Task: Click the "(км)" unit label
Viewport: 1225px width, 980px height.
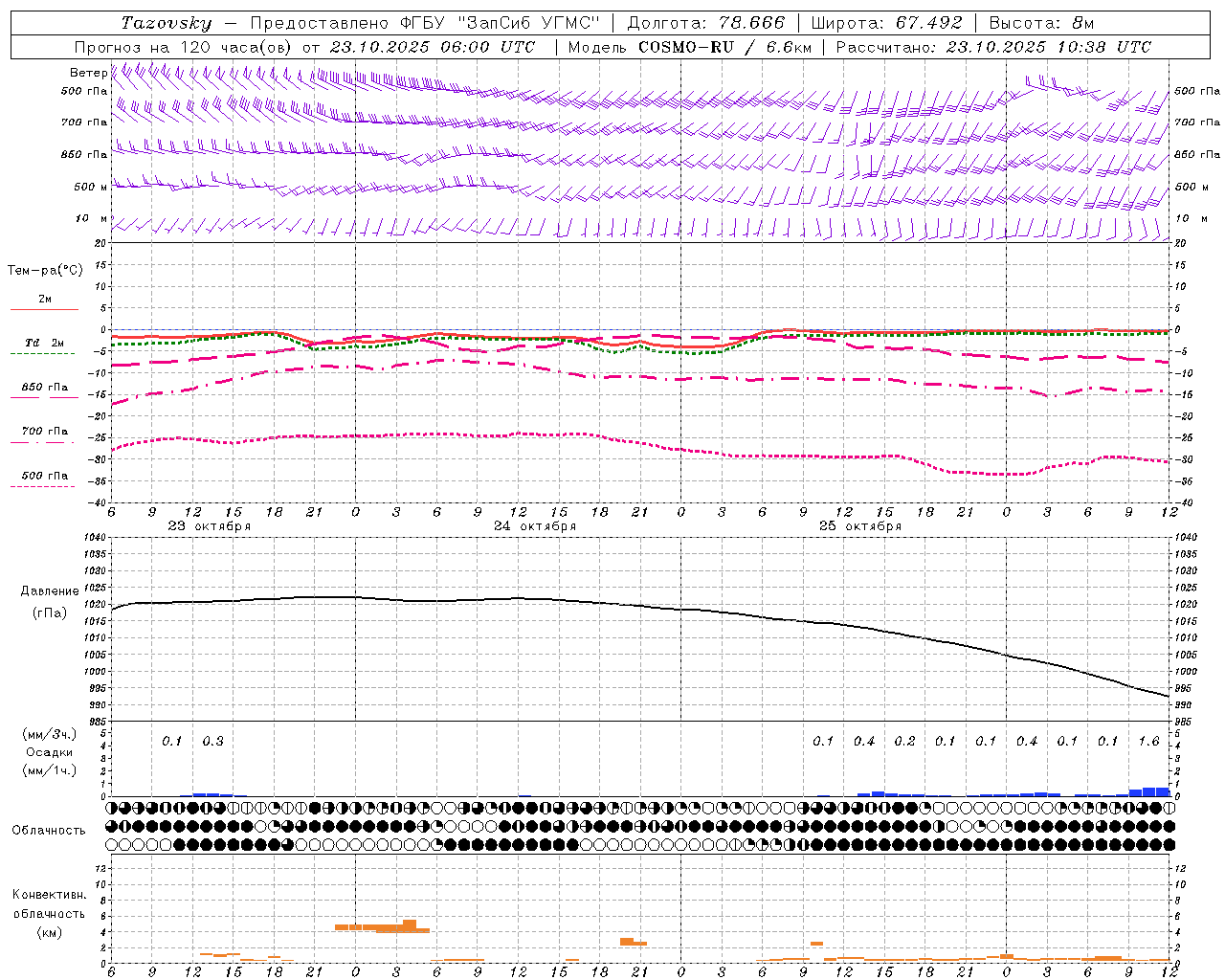Action: (x=49, y=932)
